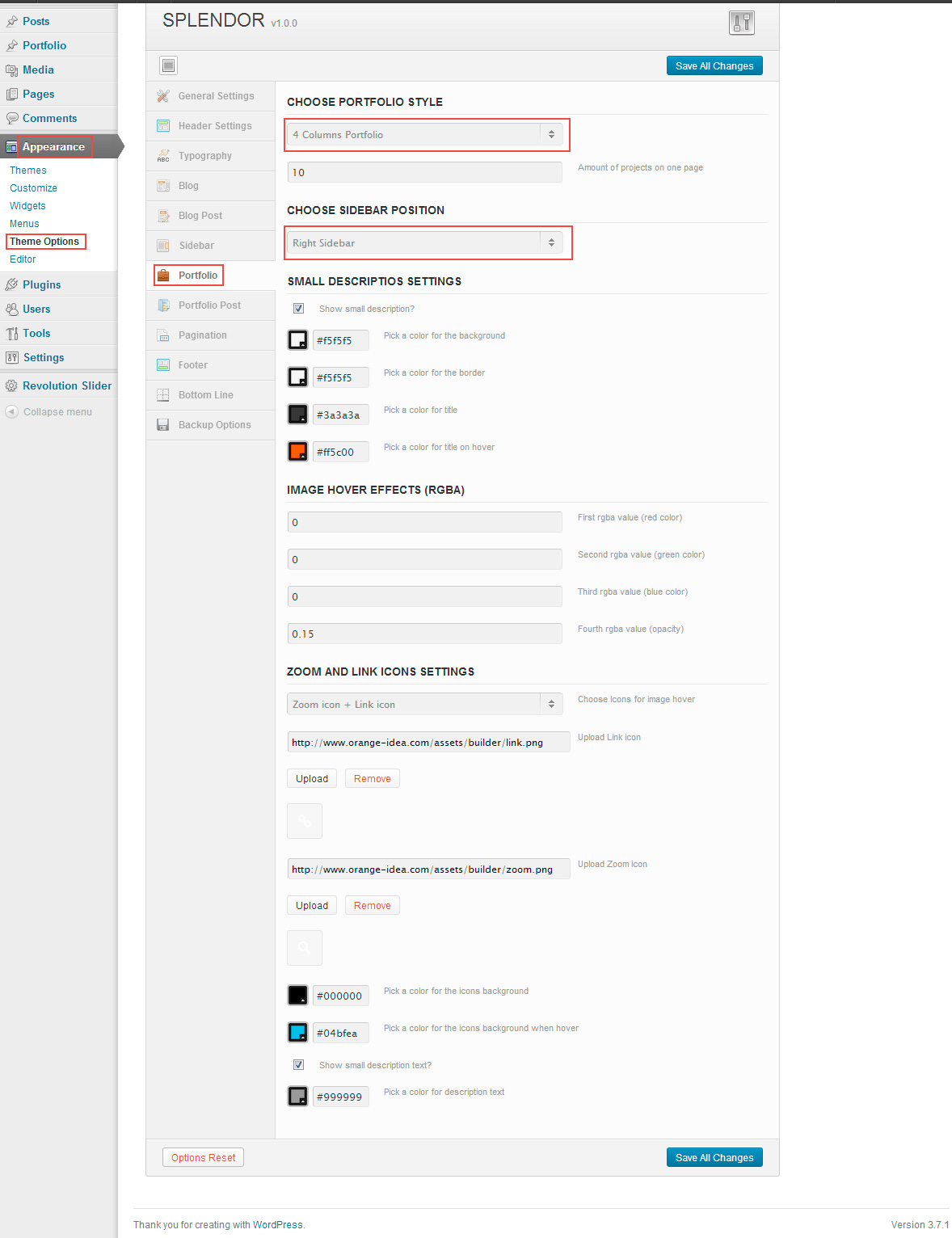Click the Tools wrench icon

pyautogui.click(x=12, y=334)
